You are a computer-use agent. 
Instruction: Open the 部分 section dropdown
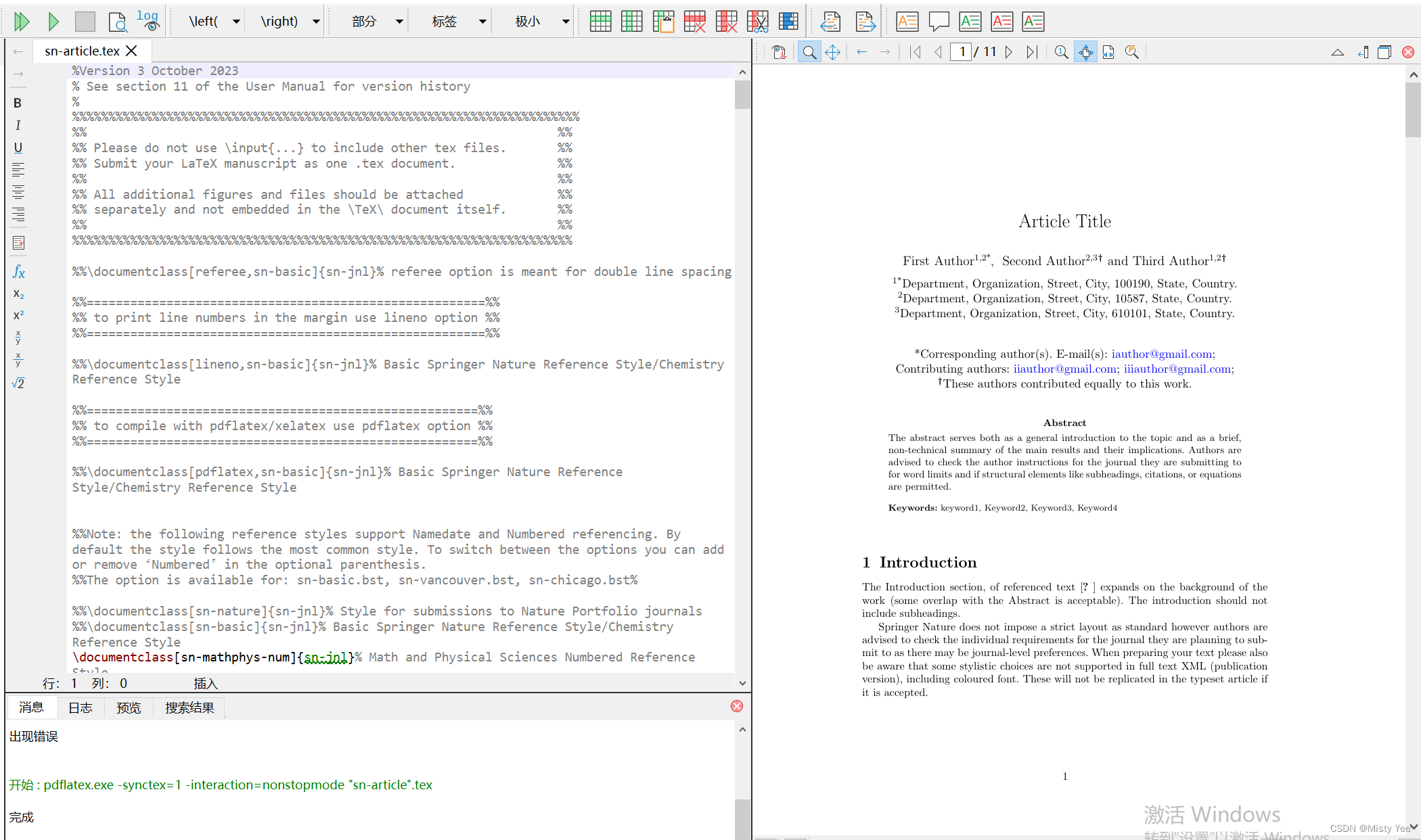(x=399, y=22)
